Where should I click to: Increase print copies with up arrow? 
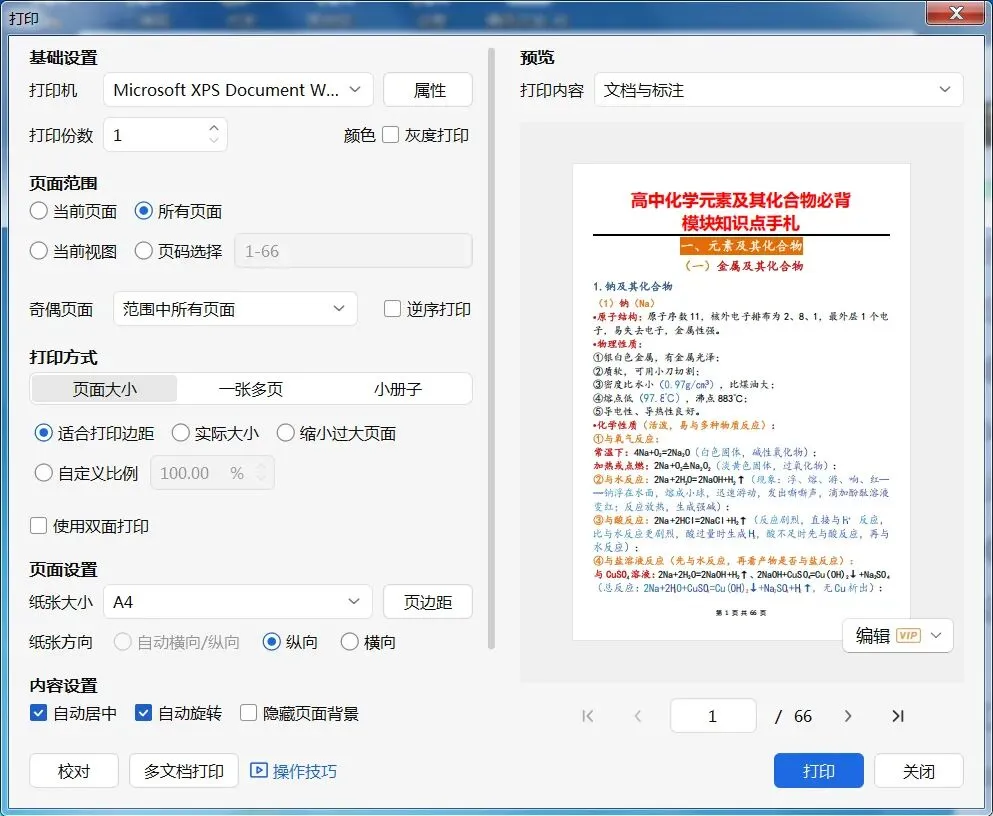click(214, 127)
